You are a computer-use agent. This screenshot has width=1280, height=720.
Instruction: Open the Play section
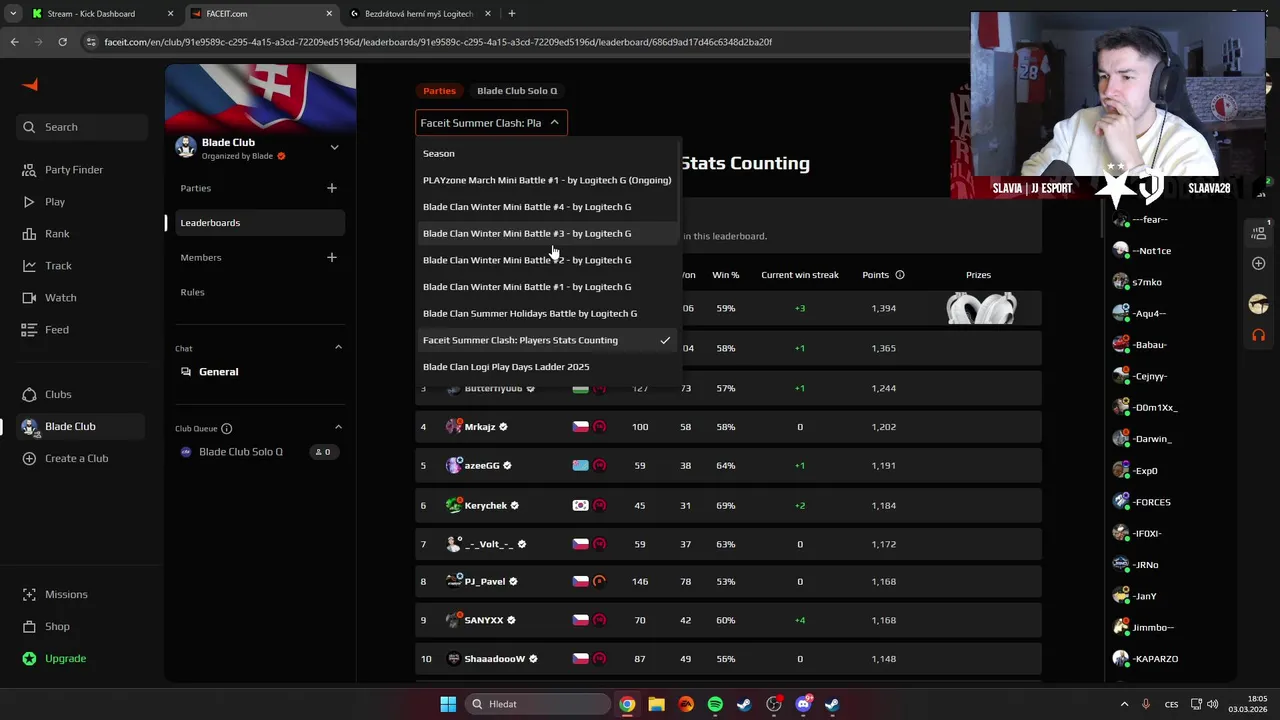pyautogui.click(x=54, y=202)
